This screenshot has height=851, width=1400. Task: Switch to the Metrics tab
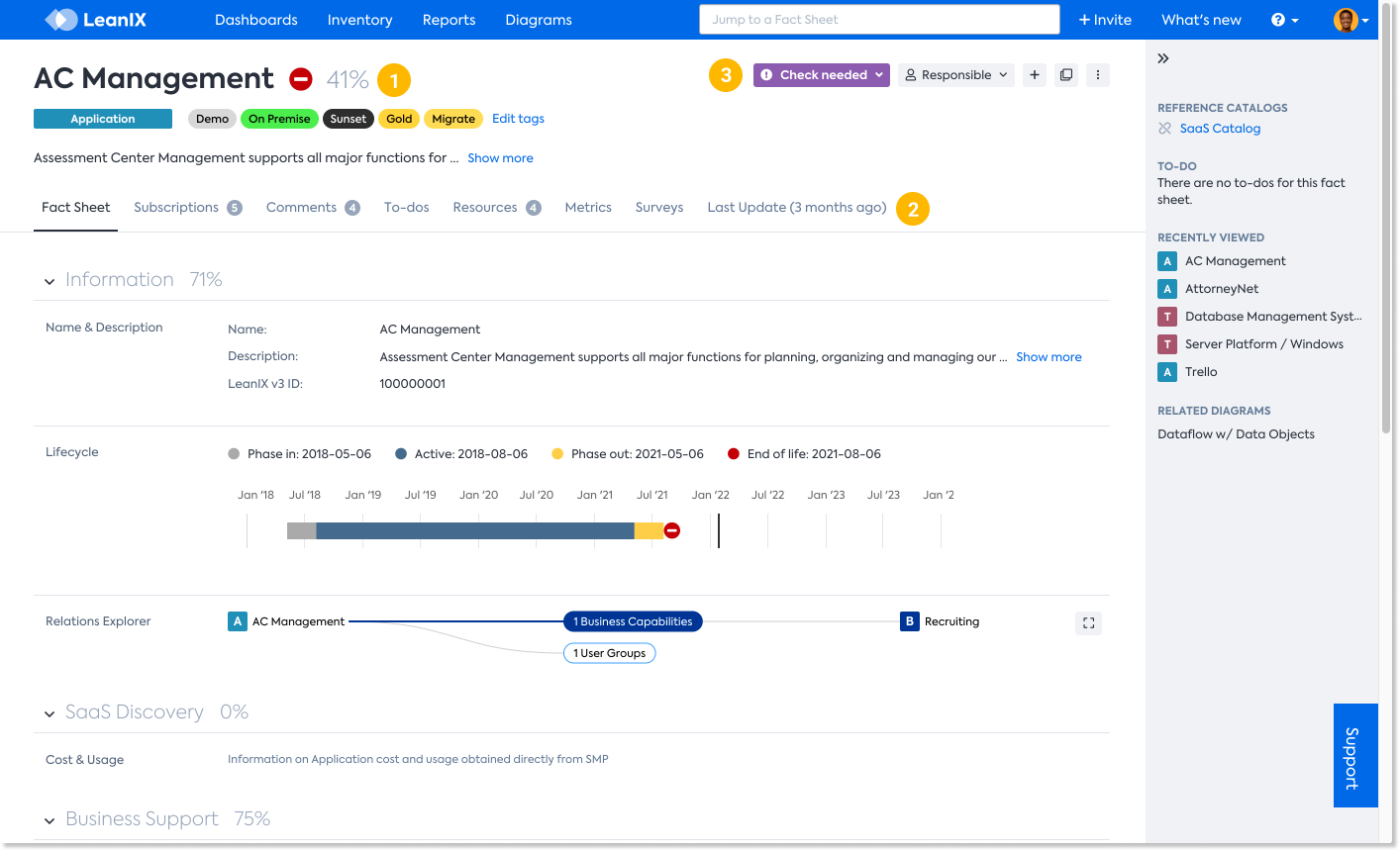click(x=588, y=208)
